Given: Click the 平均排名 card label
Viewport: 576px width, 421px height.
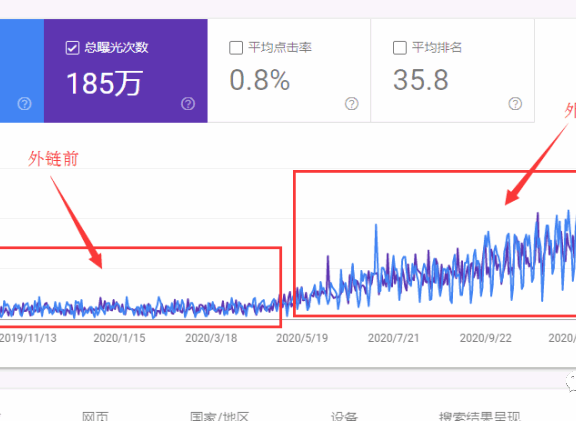Looking at the screenshot, I should pyautogui.click(x=437, y=48).
